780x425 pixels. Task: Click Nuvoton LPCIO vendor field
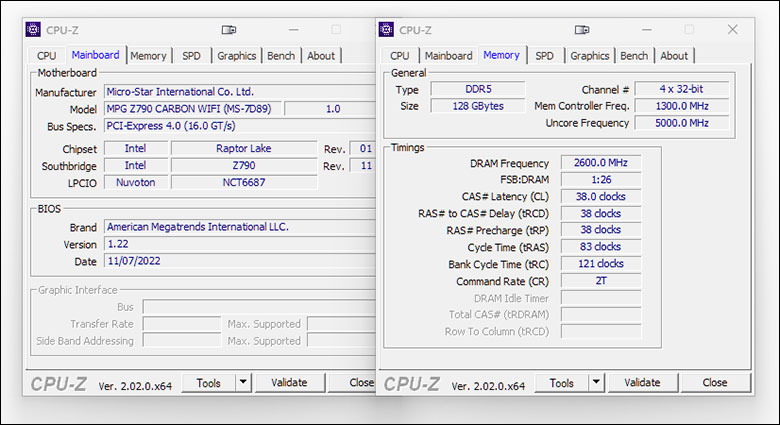[136, 183]
